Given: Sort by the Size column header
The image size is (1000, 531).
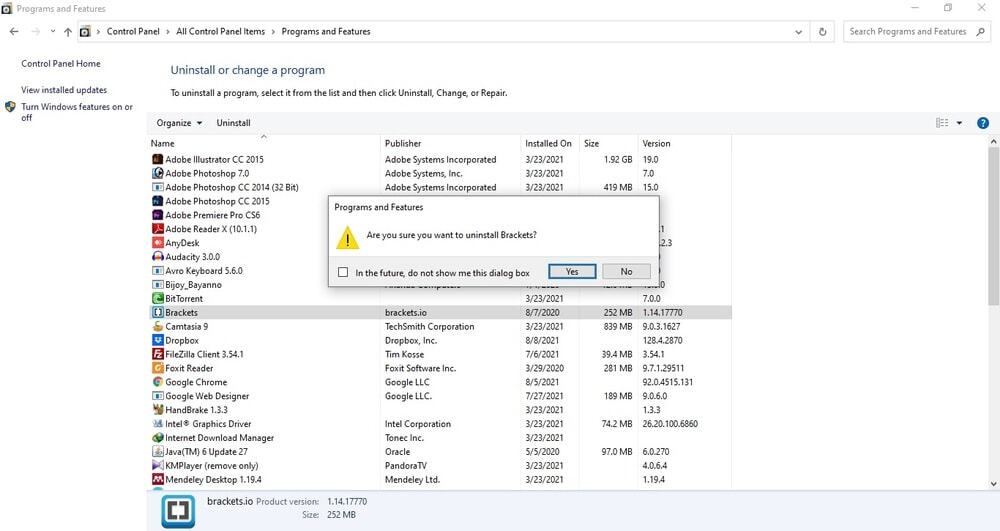Looking at the screenshot, I should pos(608,143).
